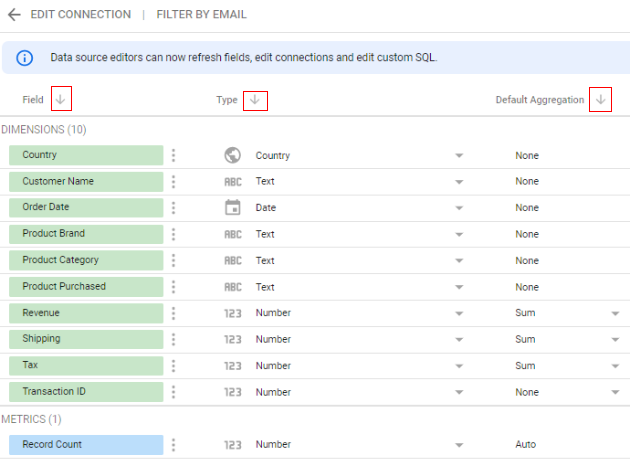Click the Auto aggregation value for Record Count
Image resolution: width=630 pixels, height=466 pixels.
coord(526,445)
